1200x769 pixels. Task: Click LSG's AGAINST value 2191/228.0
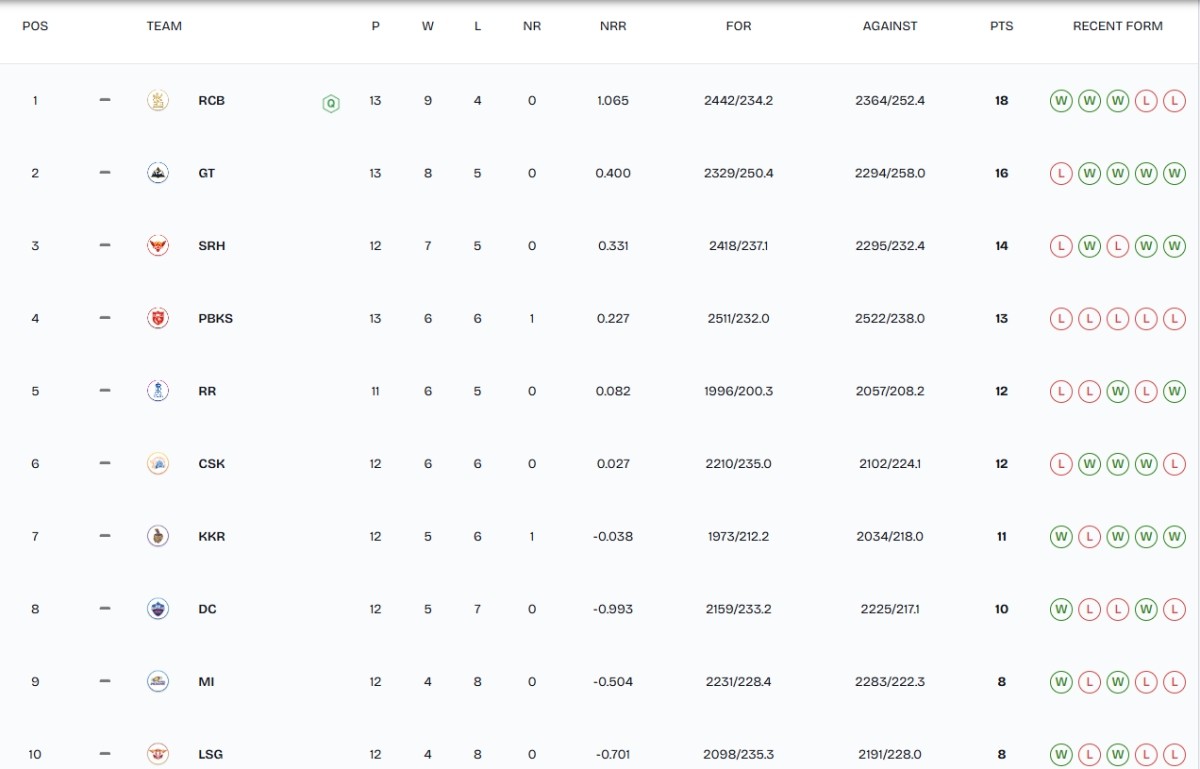pyautogui.click(x=890, y=754)
